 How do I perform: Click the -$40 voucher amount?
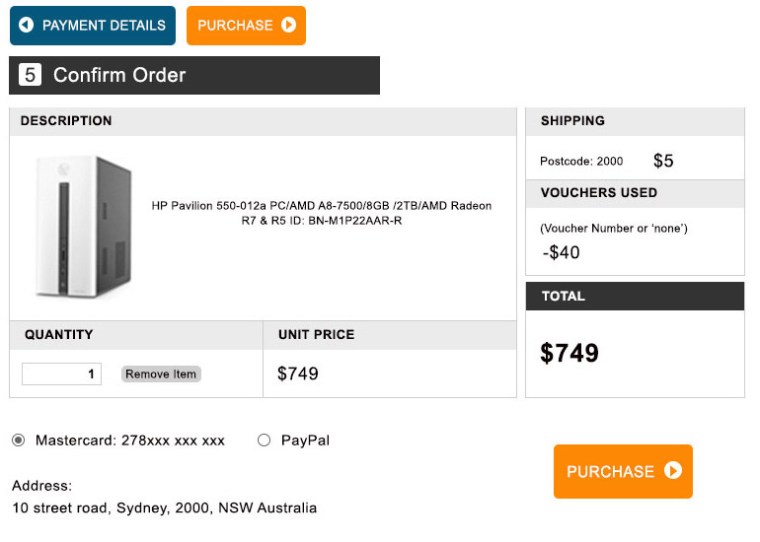[561, 252]
